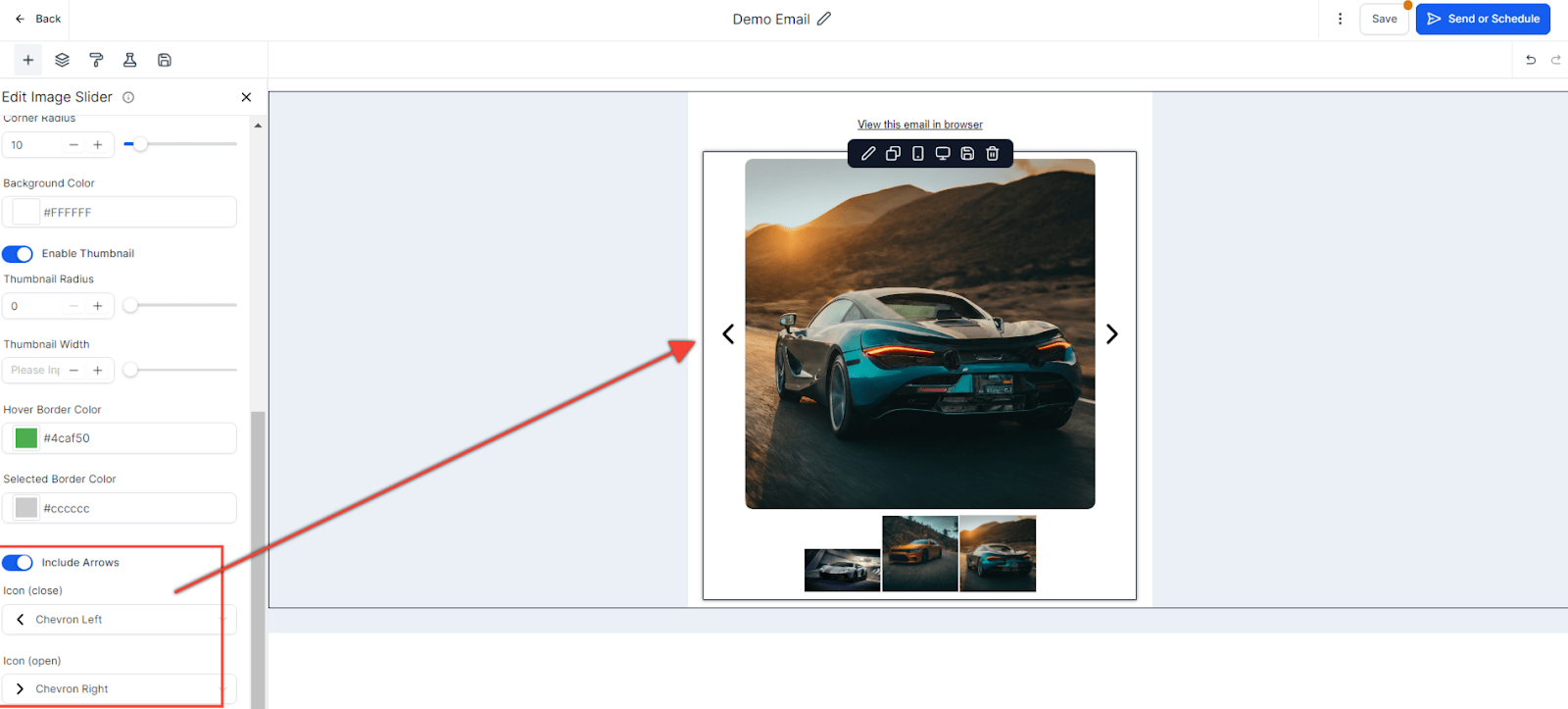Click the thumbnail width input field
The width and height of the screenshot is (1568, 709).
point(34,370)
